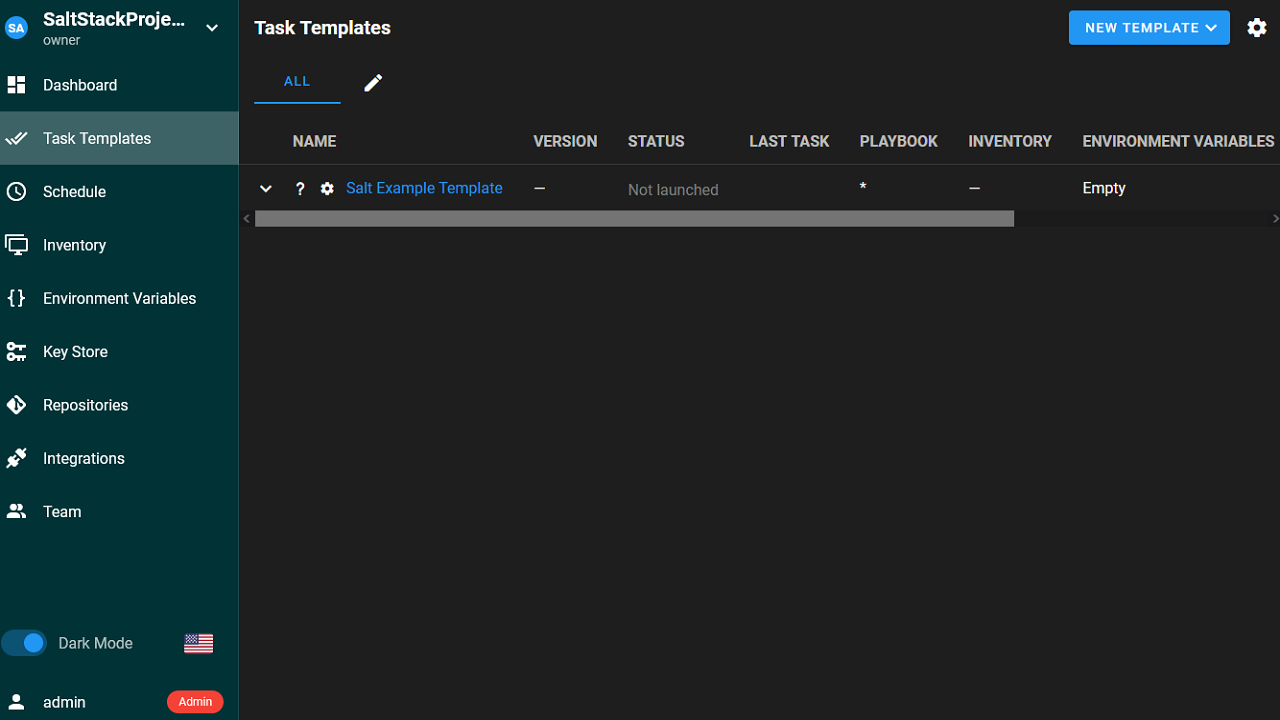Click the Integrations plug icon
This screenshot has width=1280, height=720.
pos(16,458)
